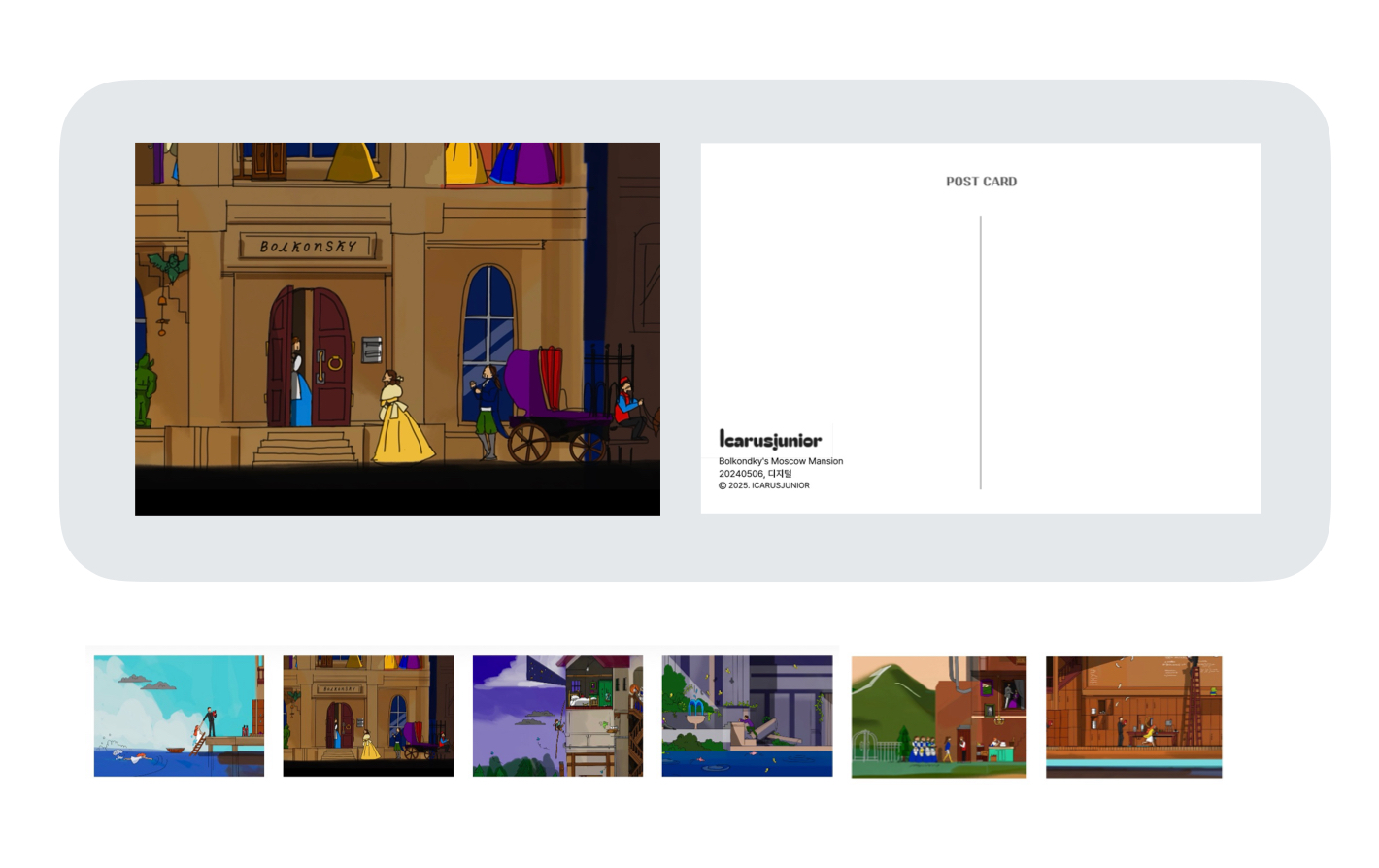Click the 20240506 date line
Viewport: 1379px width, 868px height.
tap(755, 474)
